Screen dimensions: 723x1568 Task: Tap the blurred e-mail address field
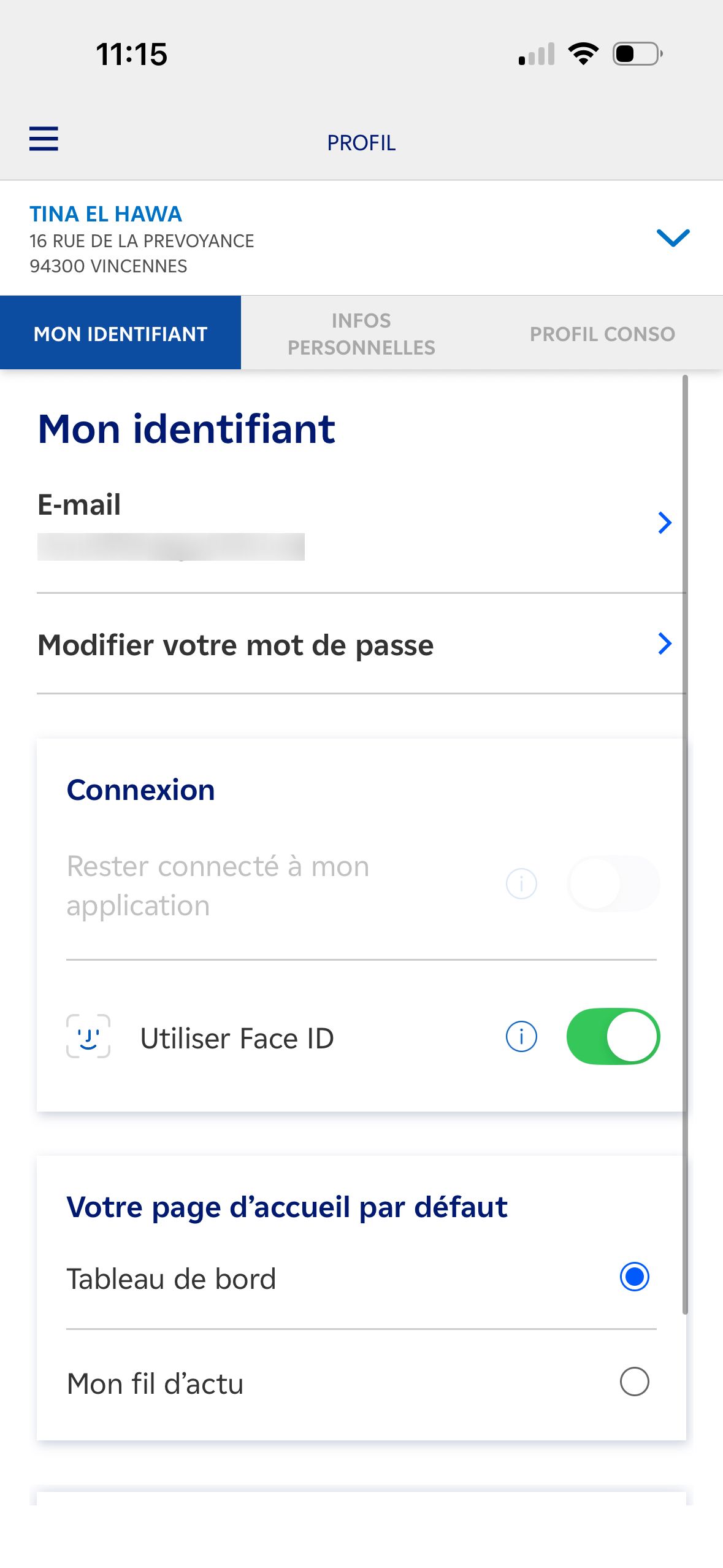coord(170,547)
